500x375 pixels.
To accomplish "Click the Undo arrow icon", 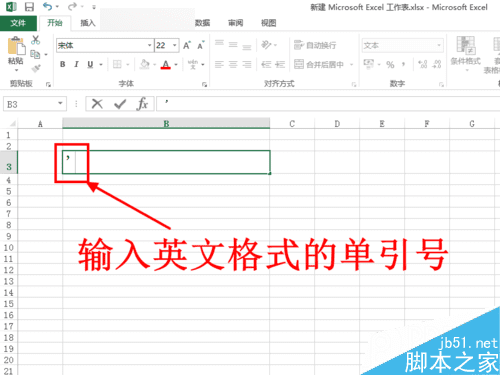I will (x=48, y=6).
